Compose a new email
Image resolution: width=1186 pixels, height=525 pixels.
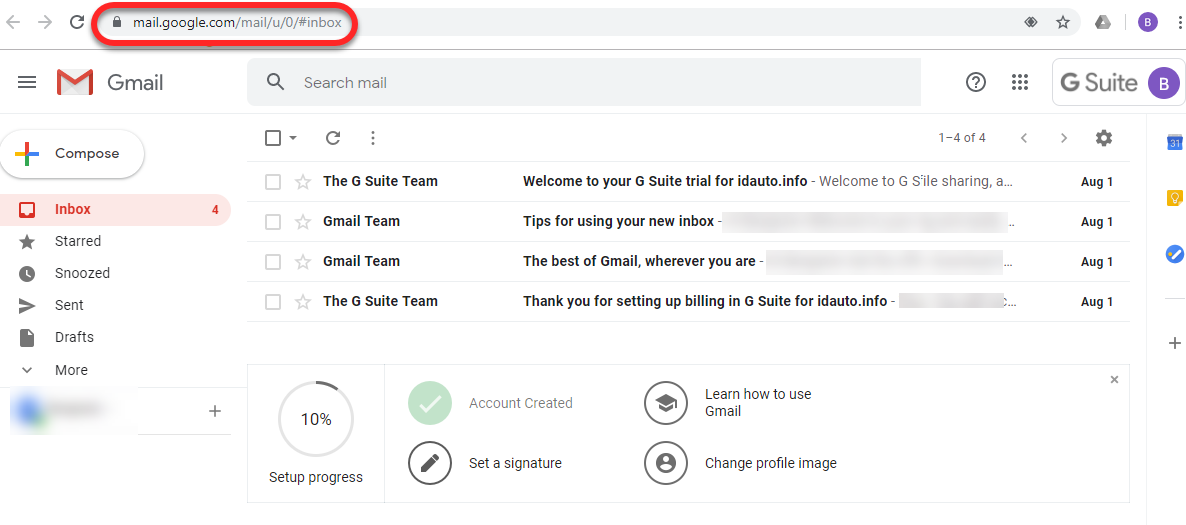[73, 154]
